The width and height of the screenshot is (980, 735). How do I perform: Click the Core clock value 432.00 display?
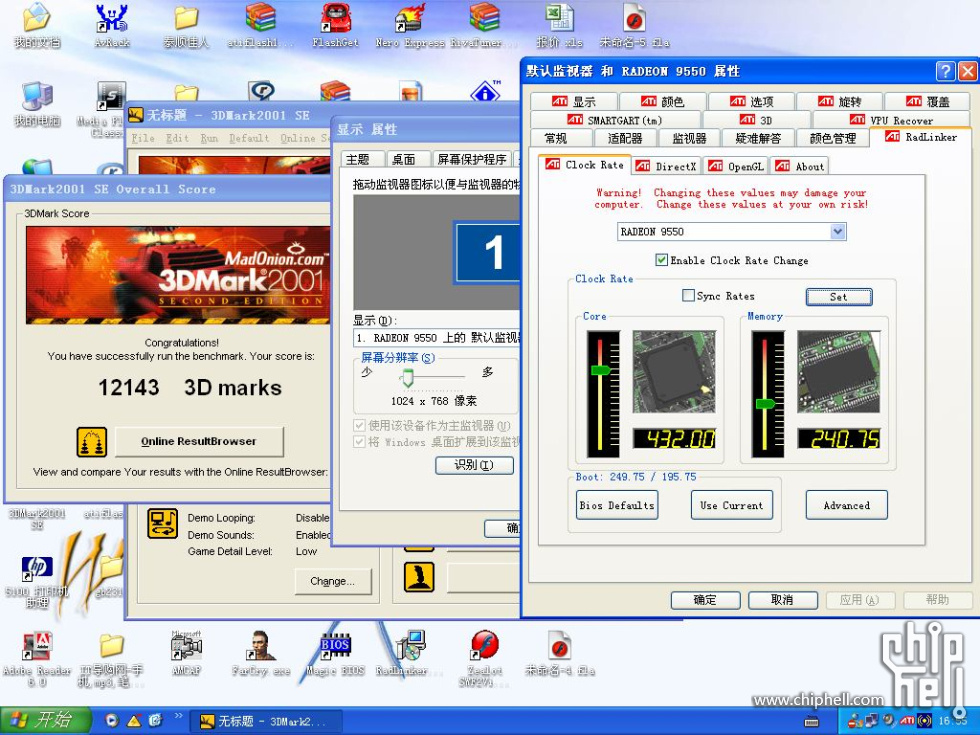coord(674,439)
